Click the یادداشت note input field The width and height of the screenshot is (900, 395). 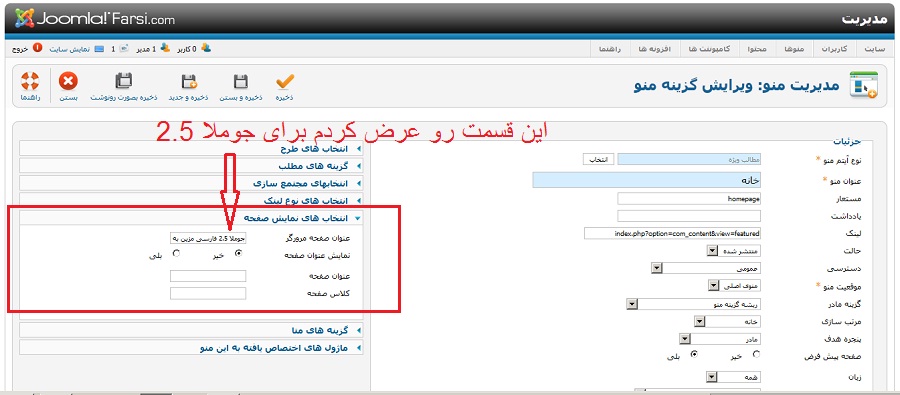[689, 216]
